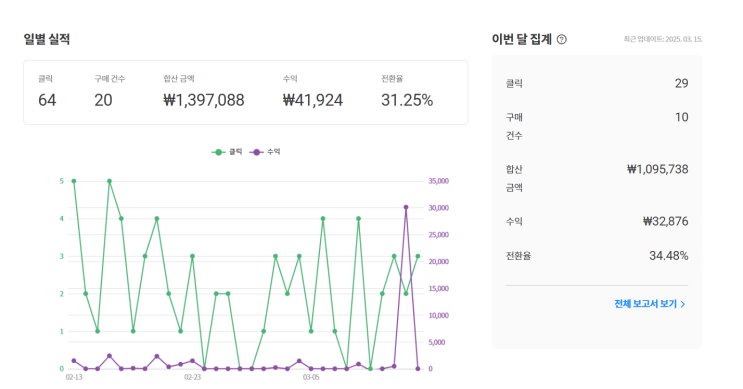Click the 전환율 label in daily stats card
Screen dimensions: 743x389
tap(392, 79)
